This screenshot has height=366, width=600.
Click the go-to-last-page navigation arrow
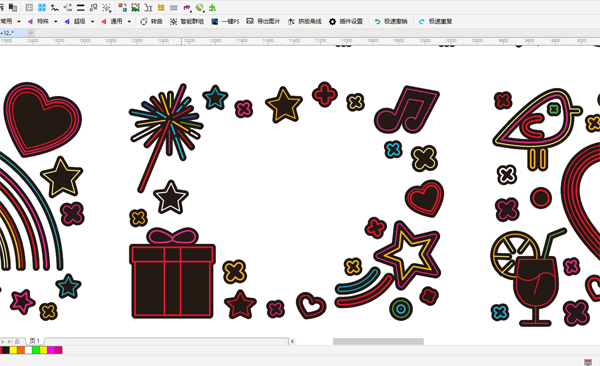[x=10, y=341]
